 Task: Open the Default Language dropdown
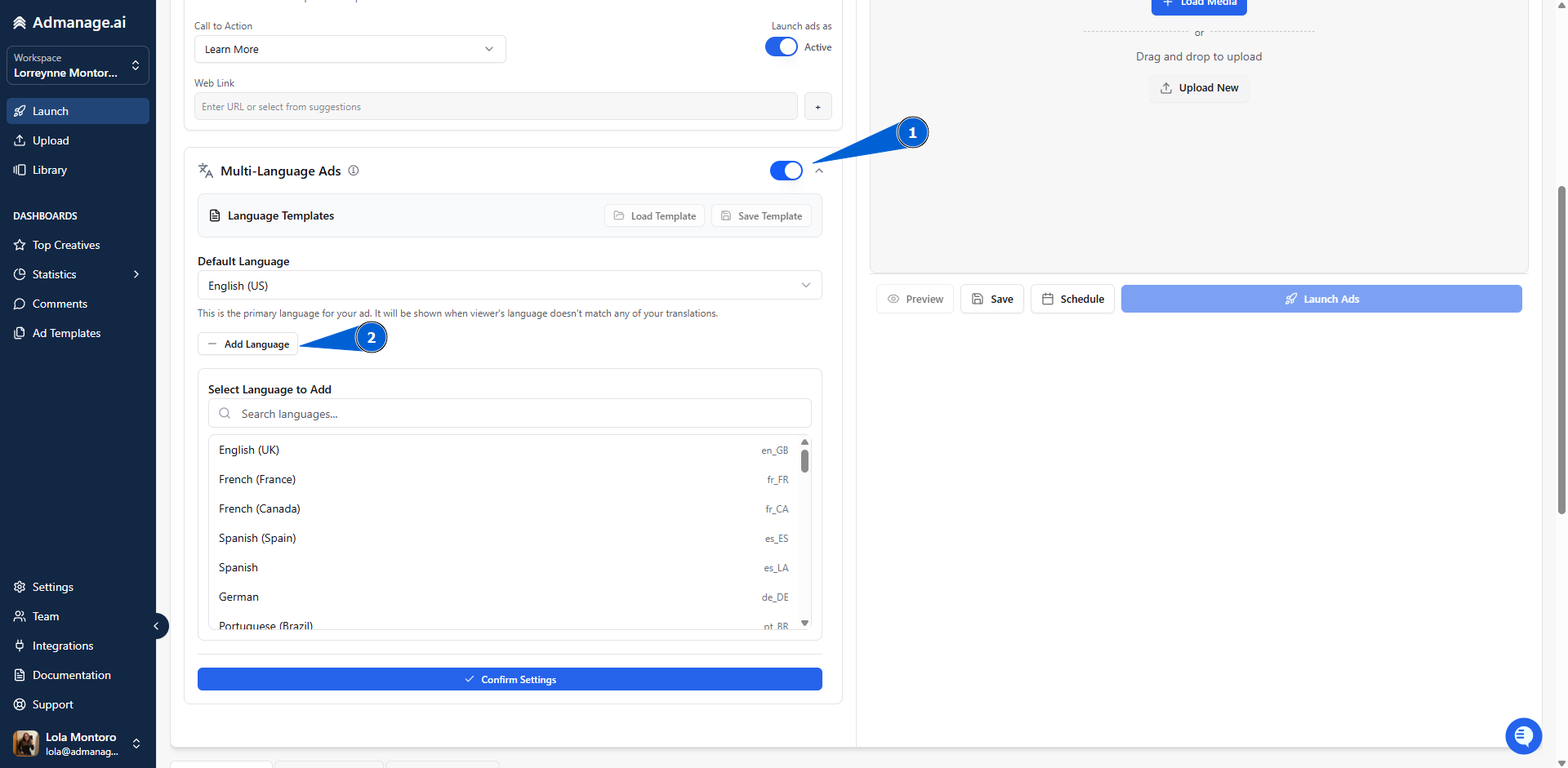pyautogui.click(x=510, y=285)
